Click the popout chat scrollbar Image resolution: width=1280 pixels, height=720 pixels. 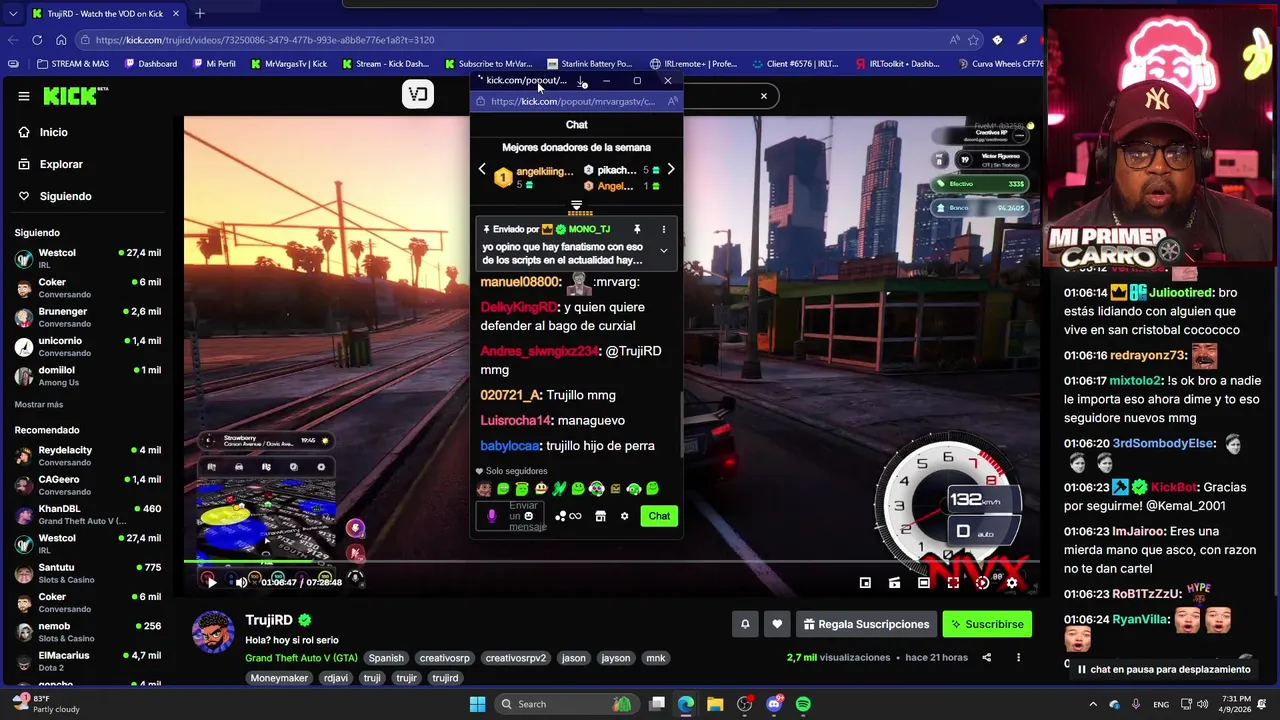[681, 425]
